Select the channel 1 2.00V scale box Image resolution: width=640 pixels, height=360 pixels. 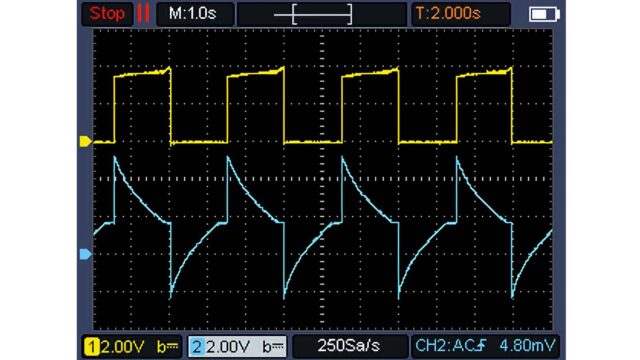[131, 347]
